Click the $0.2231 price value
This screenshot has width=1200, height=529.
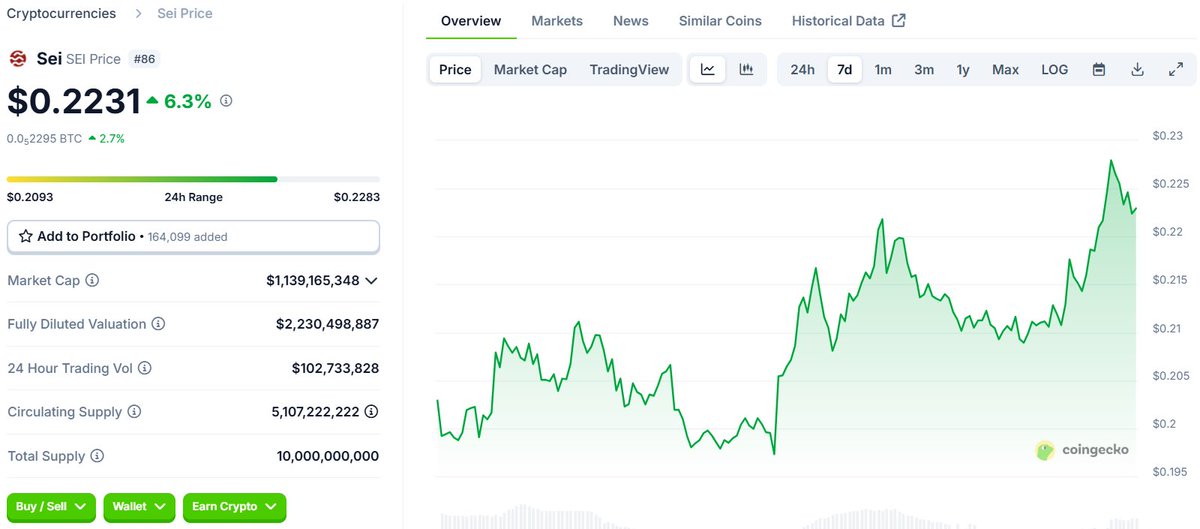[x=73, y=101]
